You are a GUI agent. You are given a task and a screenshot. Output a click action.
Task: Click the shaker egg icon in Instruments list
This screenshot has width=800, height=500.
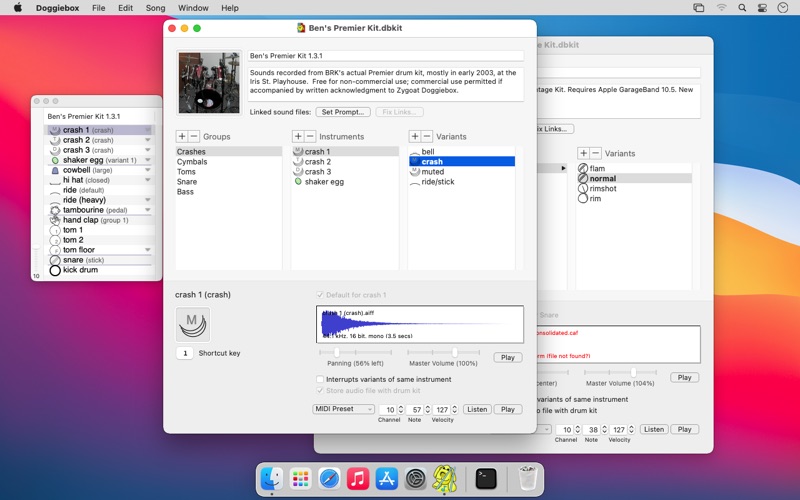pos(298,182)
